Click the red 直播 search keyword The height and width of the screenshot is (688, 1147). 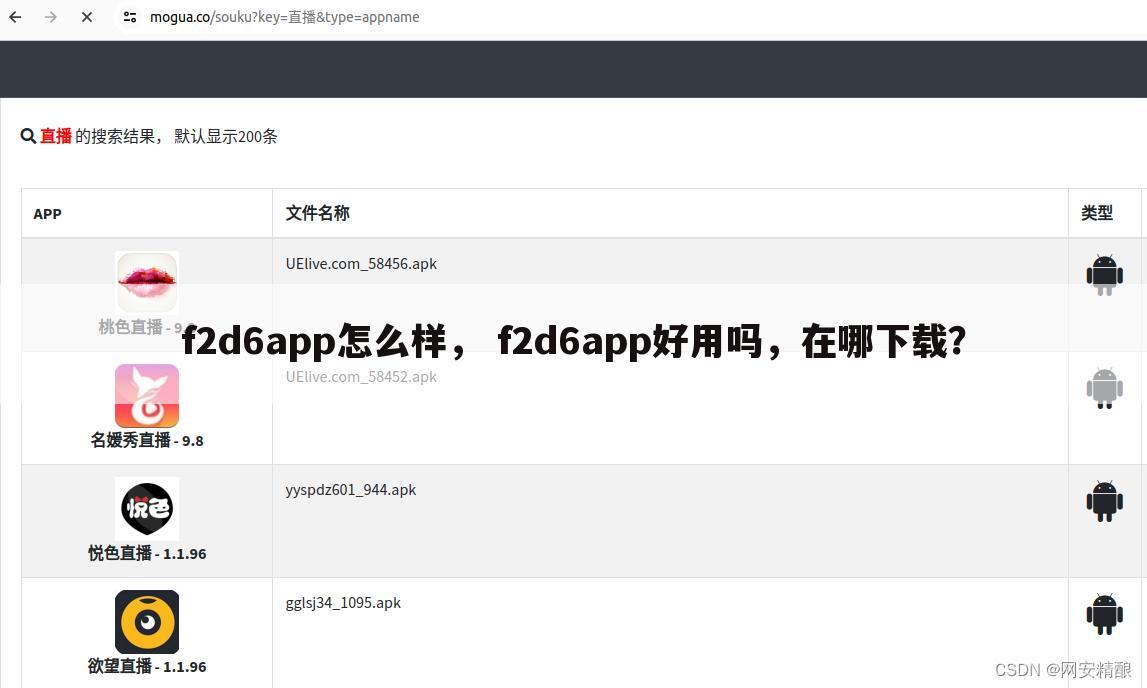click(56, 136)
